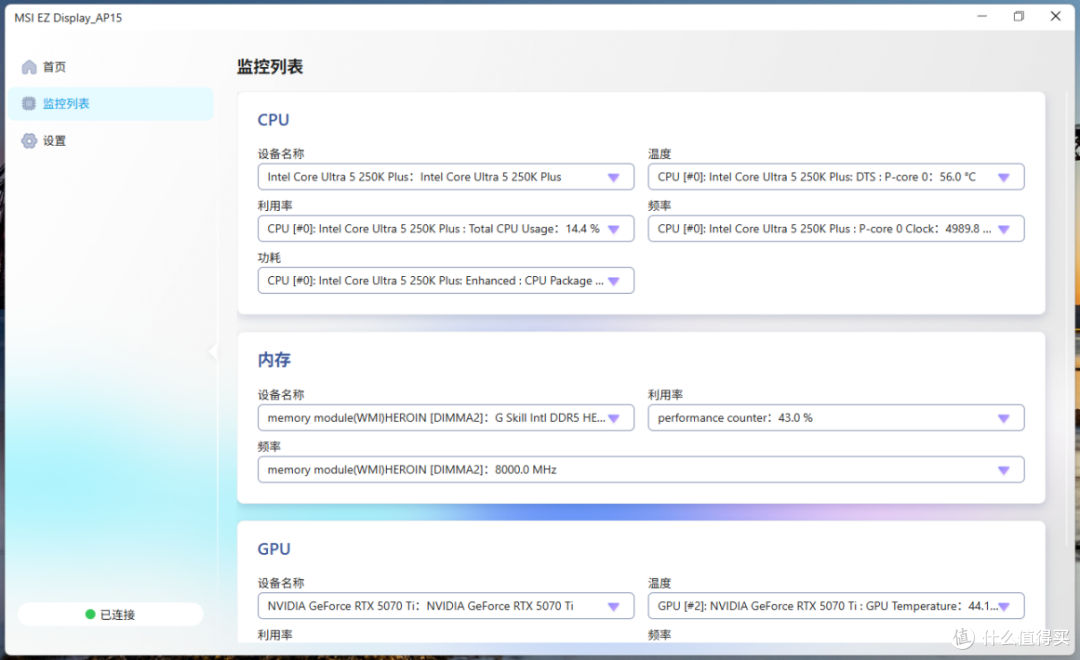Click the DTS P-core 0 temperature field
The image size is (1080, 660).
[x=835, y=177]
